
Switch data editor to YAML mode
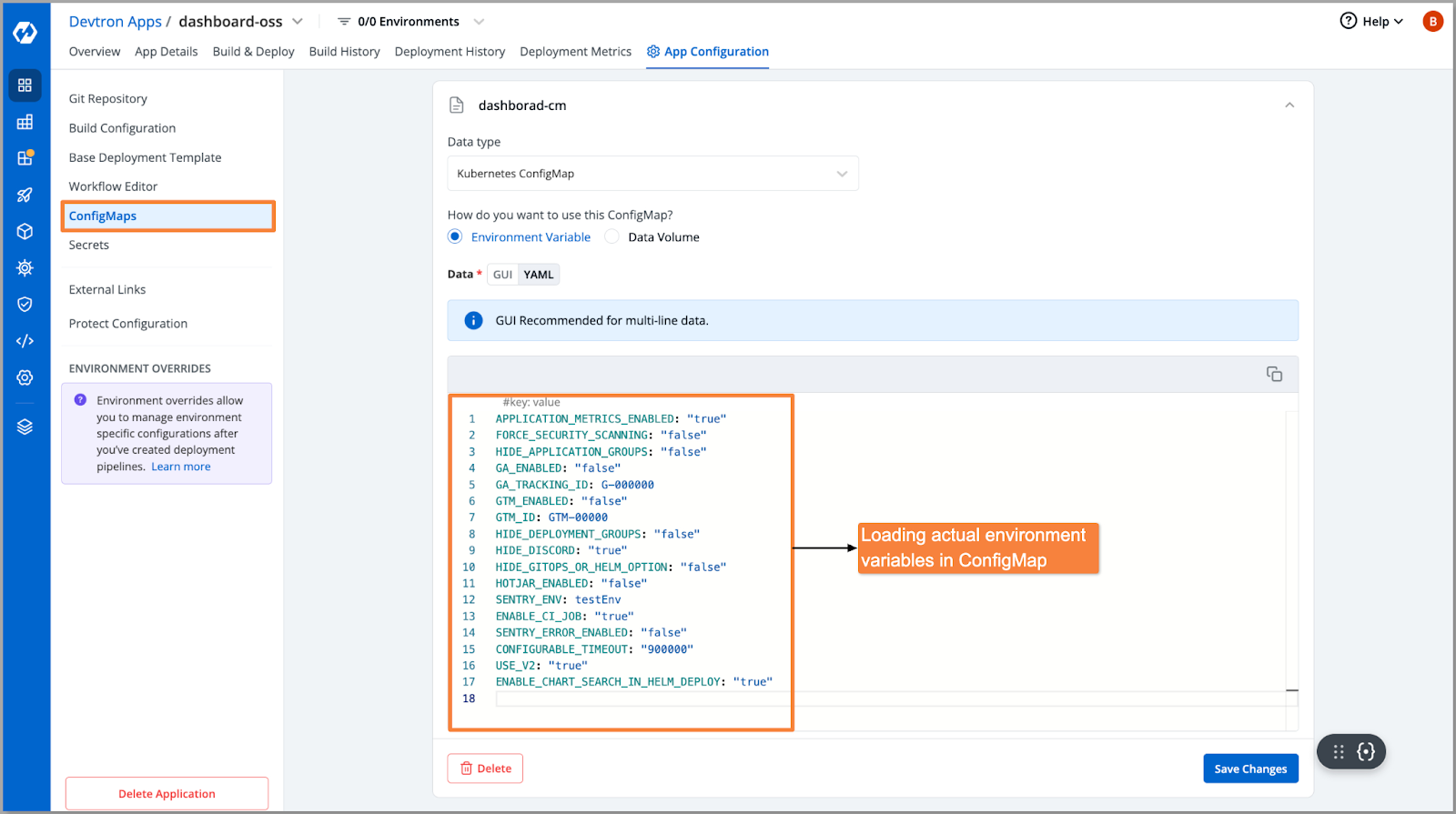[x=539, y=275]
